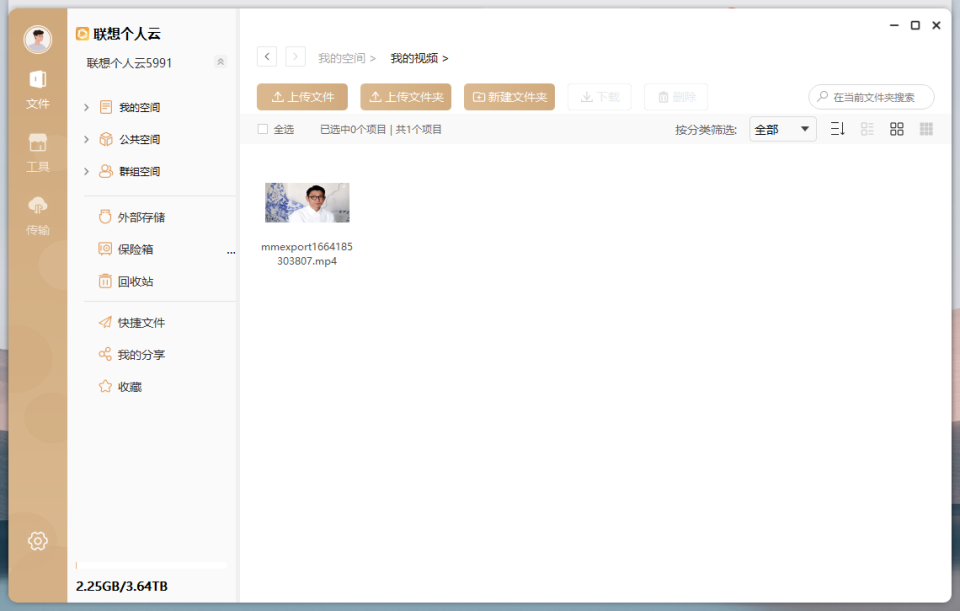
Task: Expand the 公共空间 tree node arrow
Action: (86, 140)
